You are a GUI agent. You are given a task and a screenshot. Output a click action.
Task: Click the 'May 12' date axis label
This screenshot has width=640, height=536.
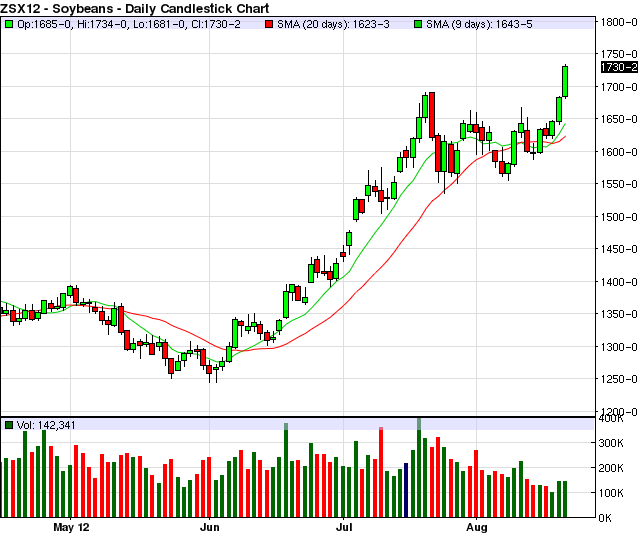71,527
